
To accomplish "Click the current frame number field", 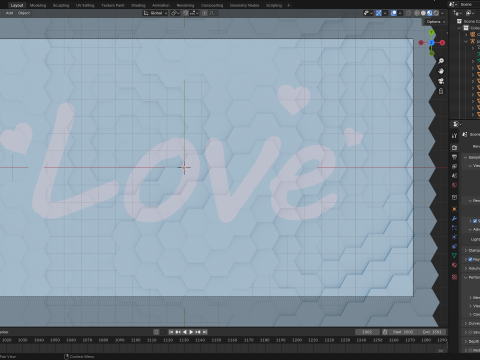I will 367,332.
